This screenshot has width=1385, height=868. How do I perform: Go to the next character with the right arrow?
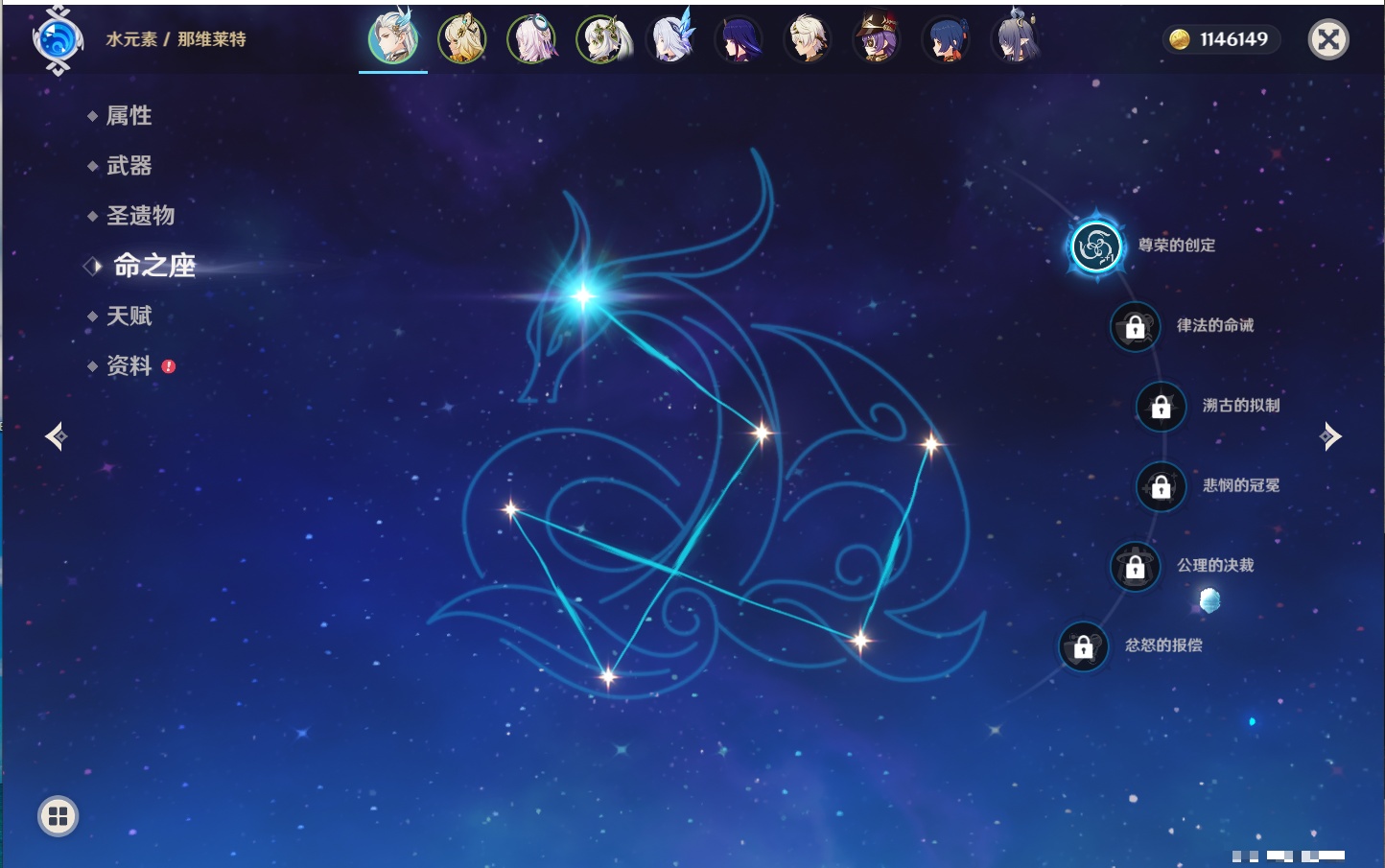tap(1330, 436)
